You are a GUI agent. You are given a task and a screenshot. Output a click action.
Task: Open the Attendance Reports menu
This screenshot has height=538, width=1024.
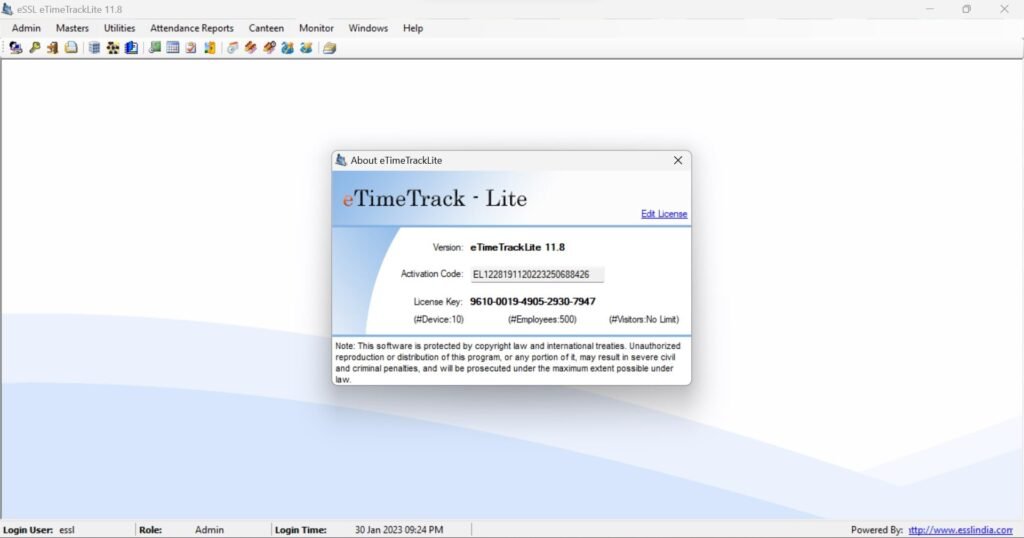tap(192, 28)
